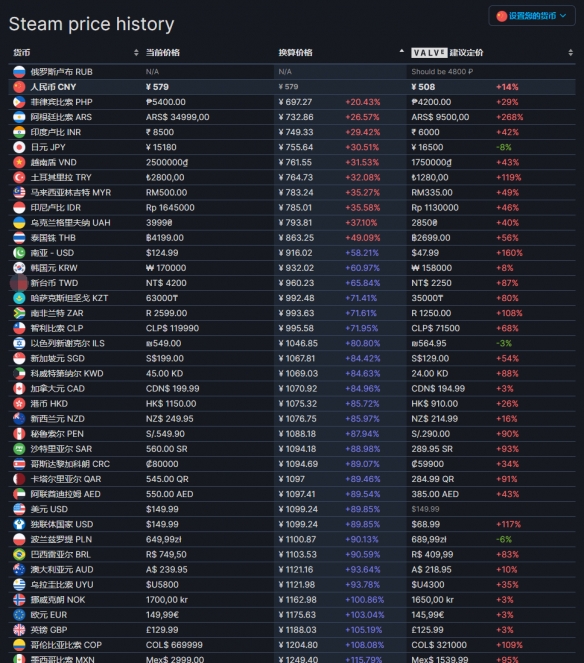The height and width of the screenshot is (663, 584).
Task: Click the Turkey flag icon for TRY
Action: coord(19,177)
